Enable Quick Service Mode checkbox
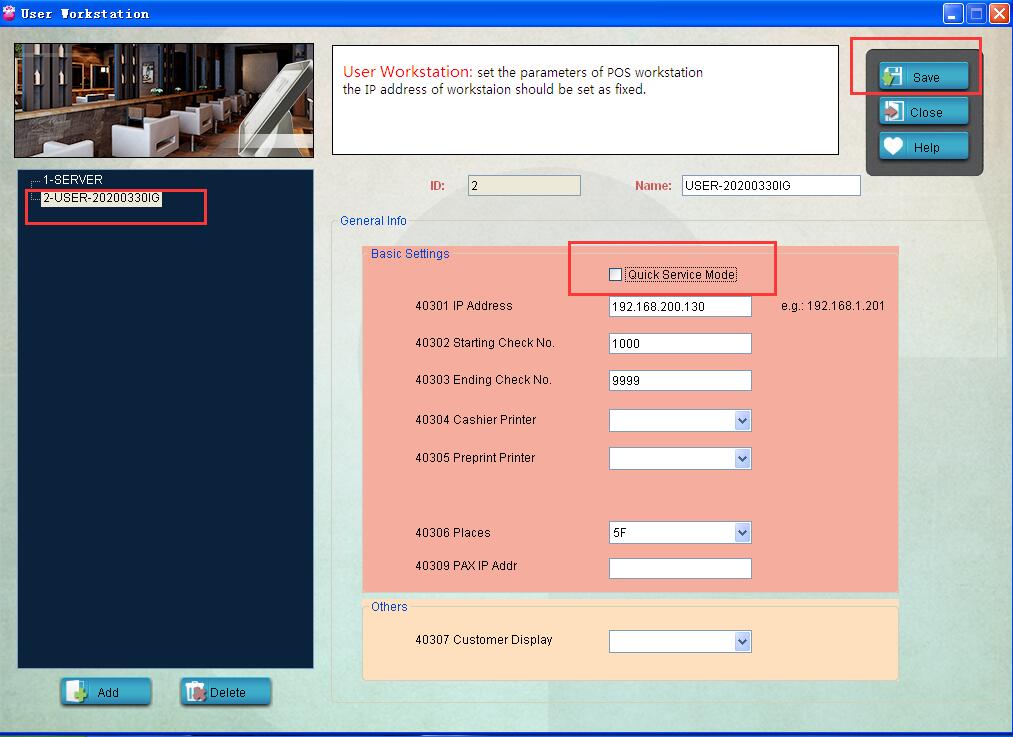The height and width of the screenshot is (737, 1013). [615, 275]
